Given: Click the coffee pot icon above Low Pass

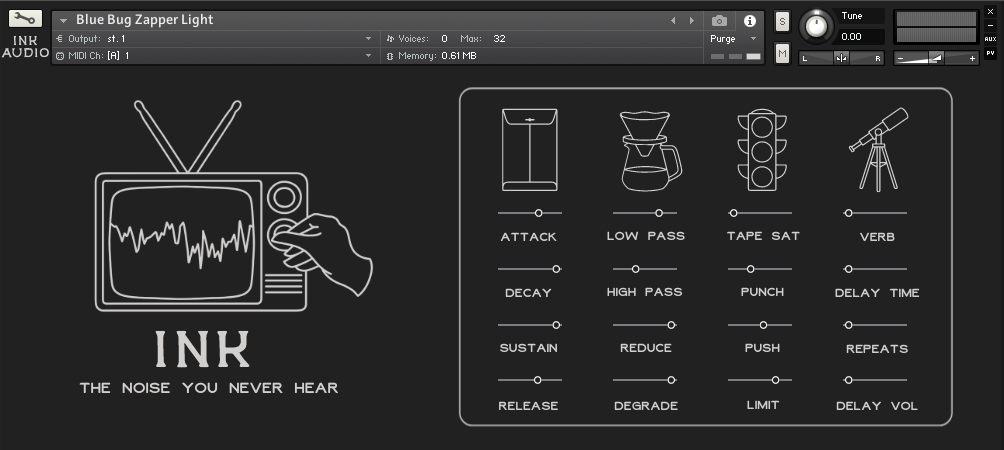Looking at the screenshot, I should pyautogui.click(x=649, y=150).
